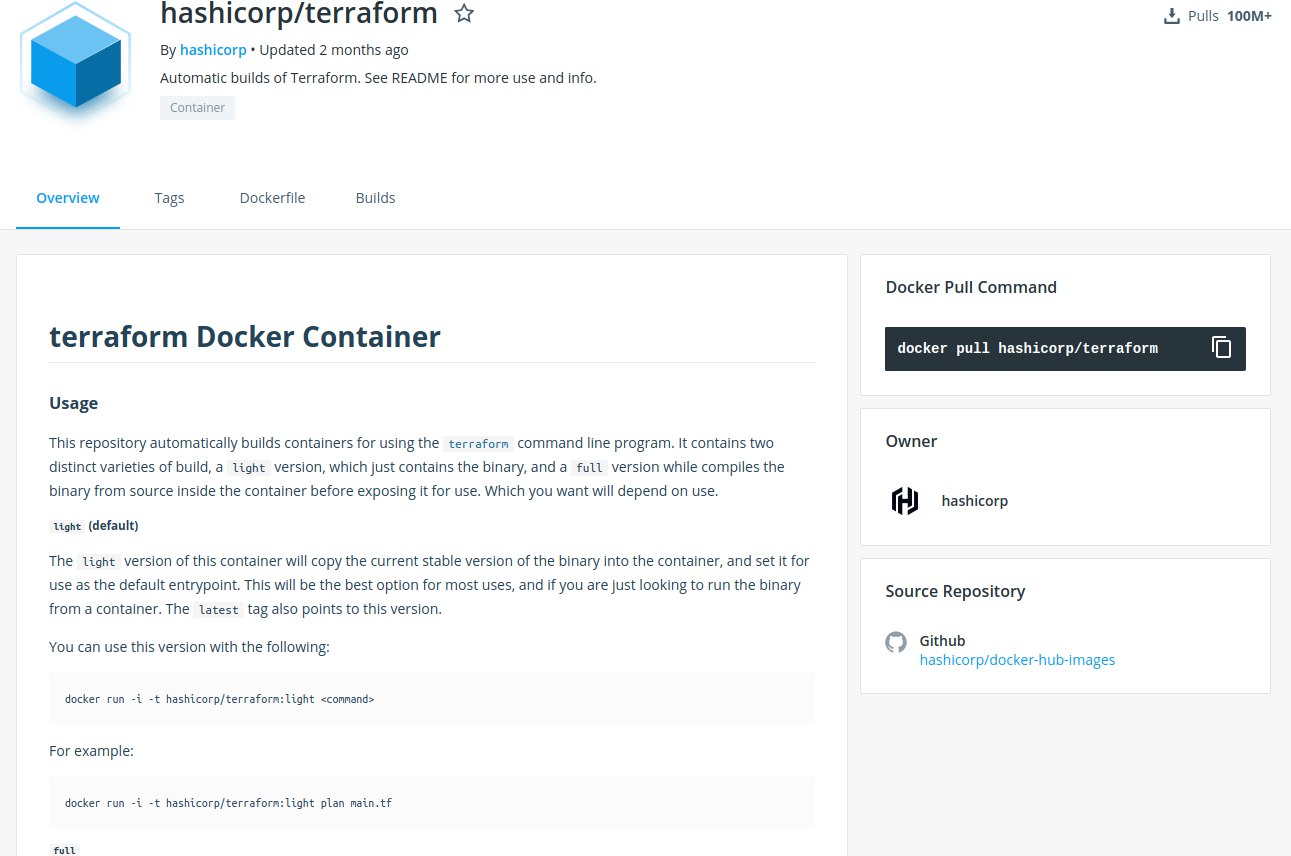Click the Container category chip
1291x856 pixels.
tap(197, 108)
